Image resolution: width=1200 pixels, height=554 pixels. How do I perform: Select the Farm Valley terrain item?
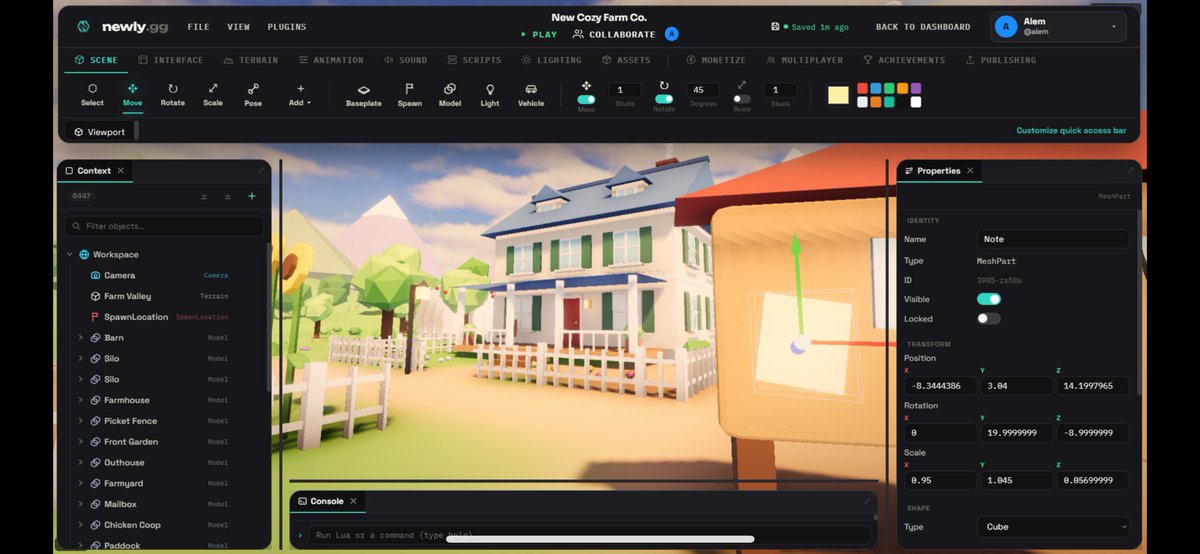(x=128, y=296)
